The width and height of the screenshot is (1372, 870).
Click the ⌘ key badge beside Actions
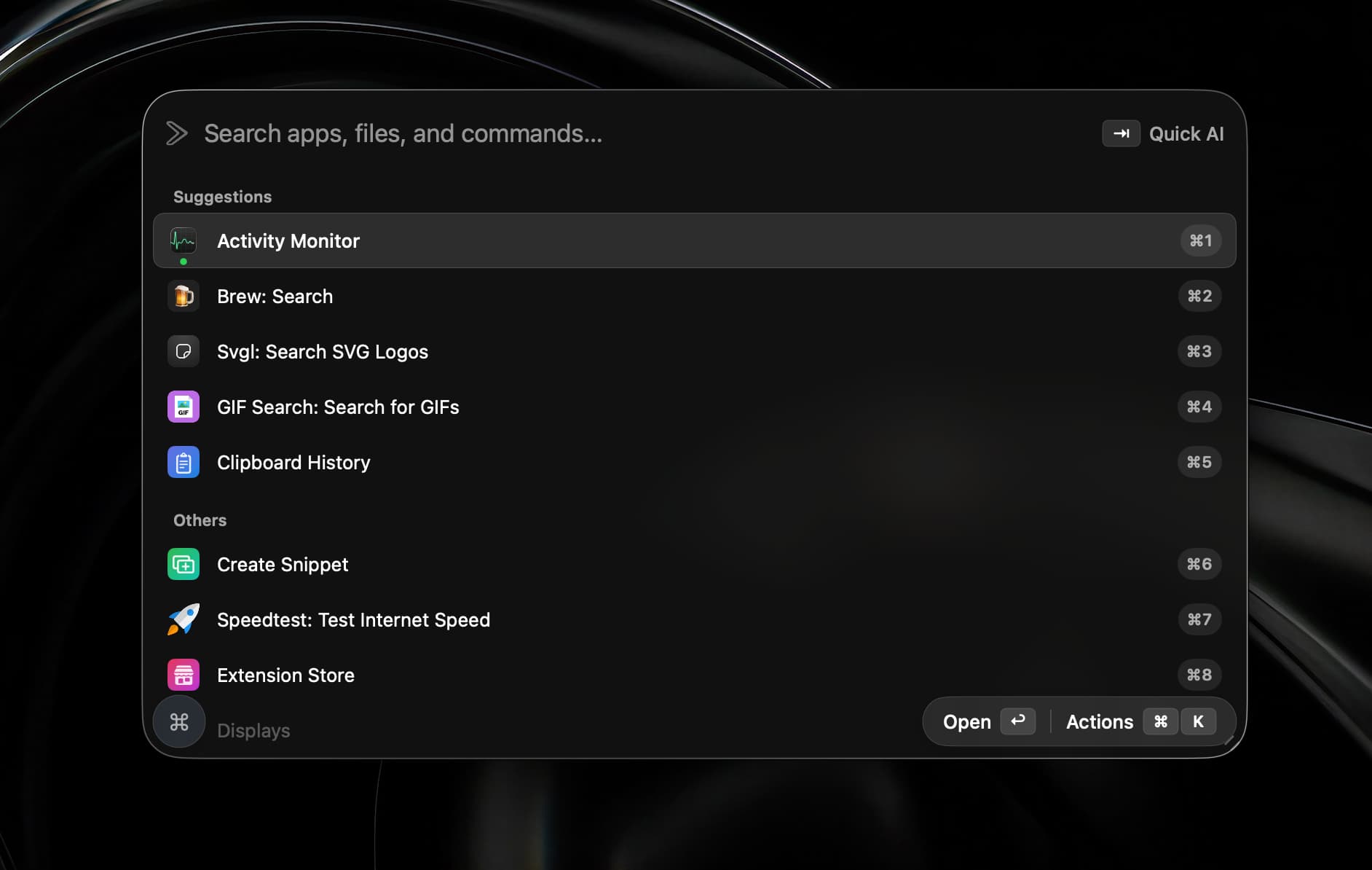(1161, 721)
